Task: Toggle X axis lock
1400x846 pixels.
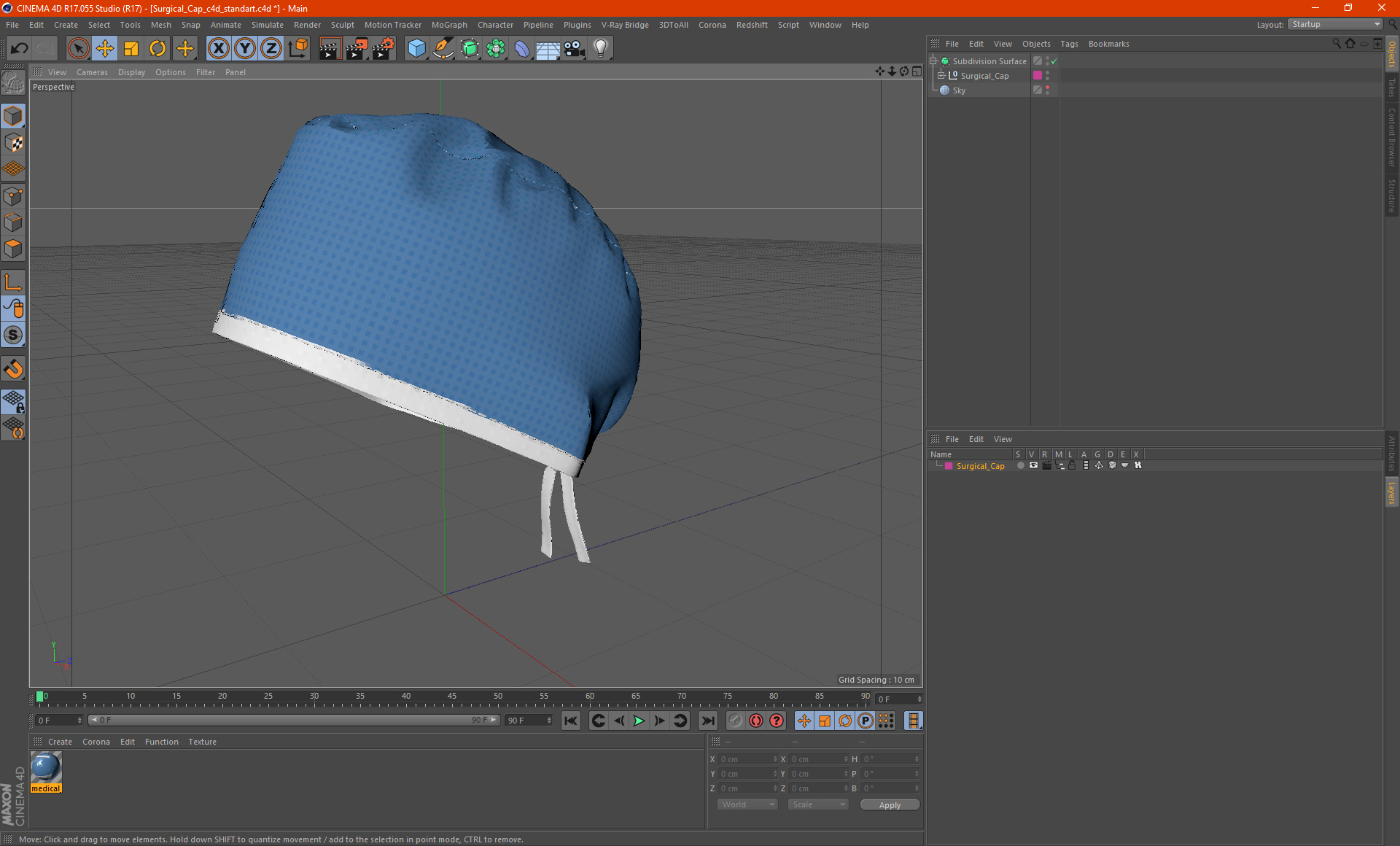Action: pos(218,49)
